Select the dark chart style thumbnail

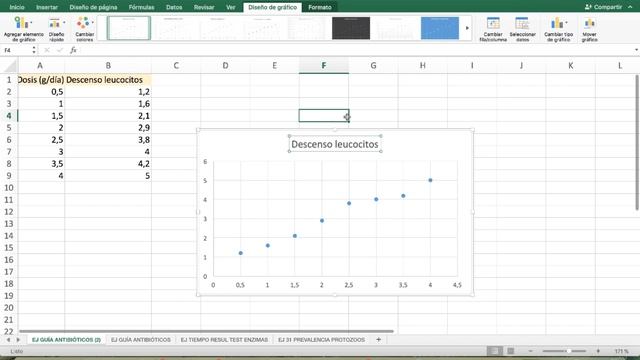pos(351,28)
